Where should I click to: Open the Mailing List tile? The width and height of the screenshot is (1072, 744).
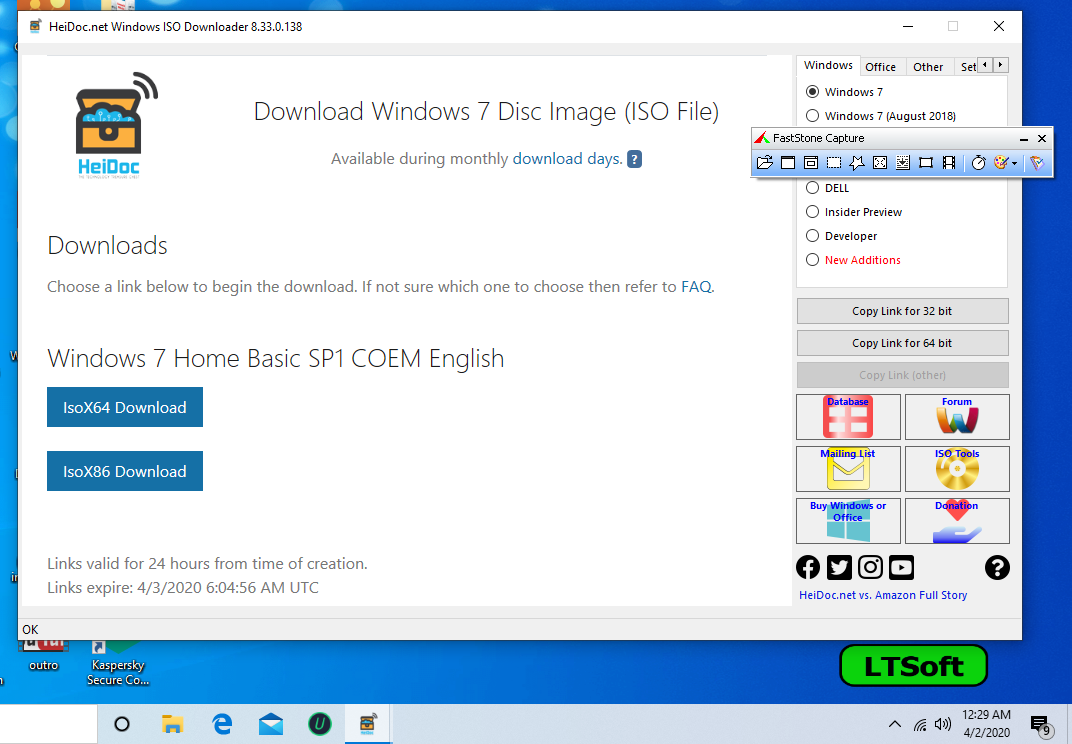coord(848,468)
